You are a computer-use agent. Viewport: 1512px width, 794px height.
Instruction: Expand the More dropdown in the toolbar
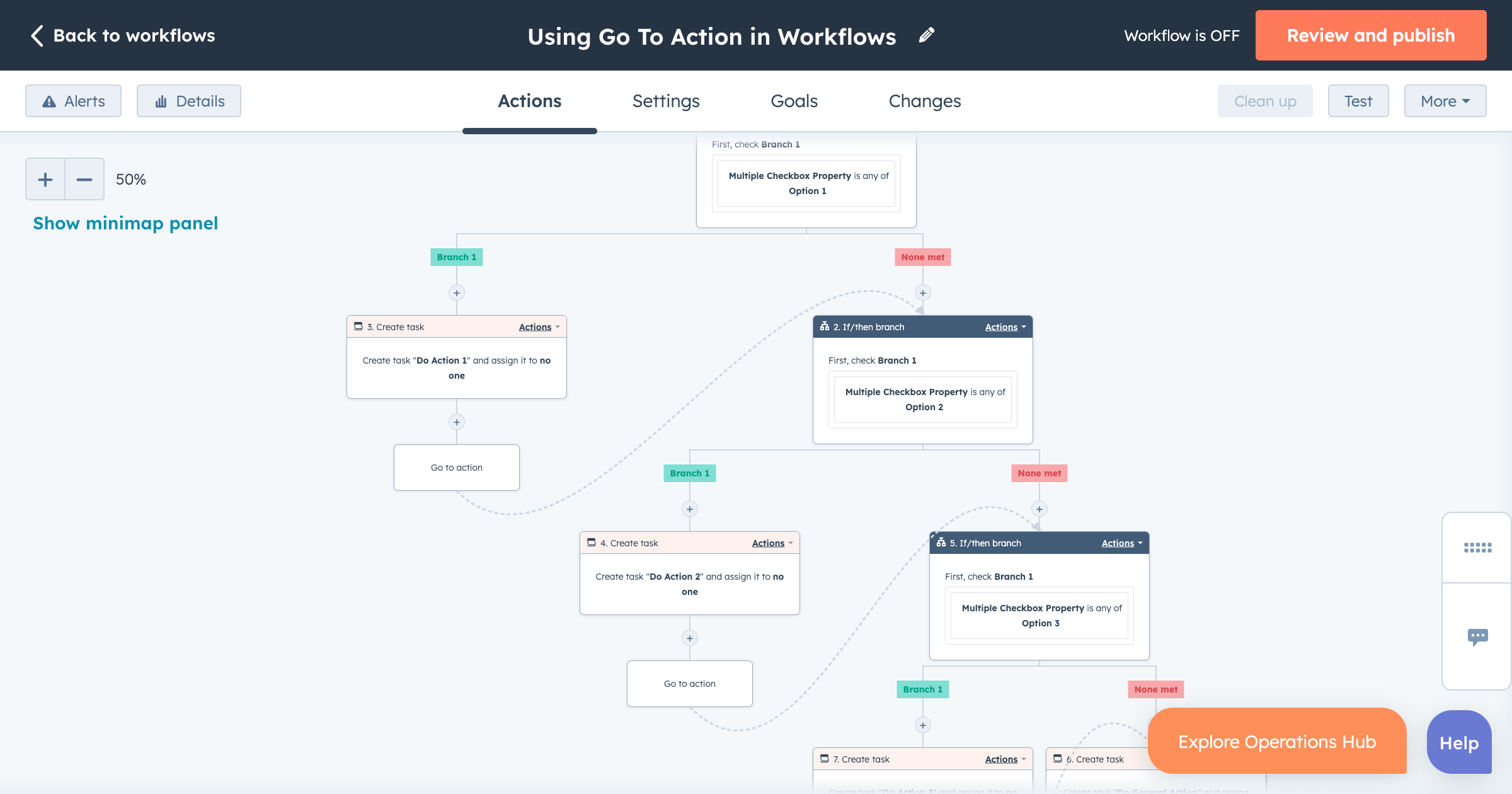coord(1445,100)
